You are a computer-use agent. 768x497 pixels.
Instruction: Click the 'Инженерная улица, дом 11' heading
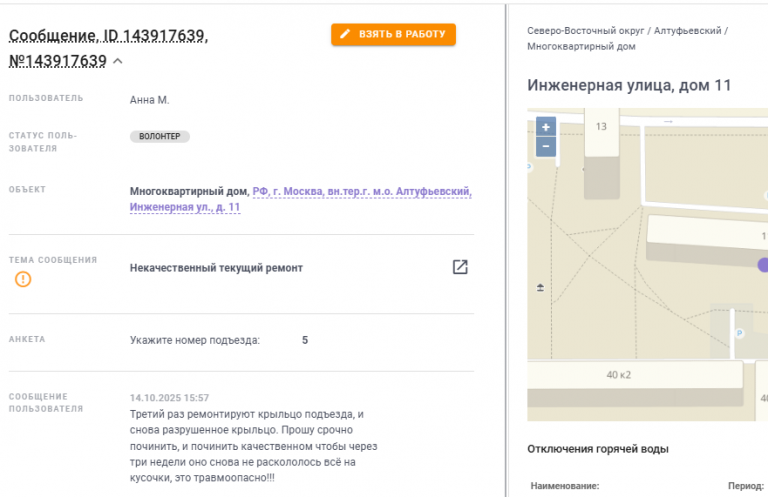click(x=629, y=85)
